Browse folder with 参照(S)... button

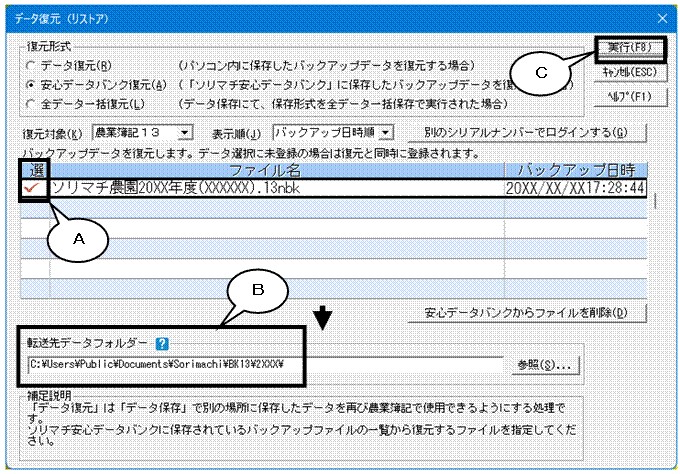pyautogui.click(x=542, y=365)
